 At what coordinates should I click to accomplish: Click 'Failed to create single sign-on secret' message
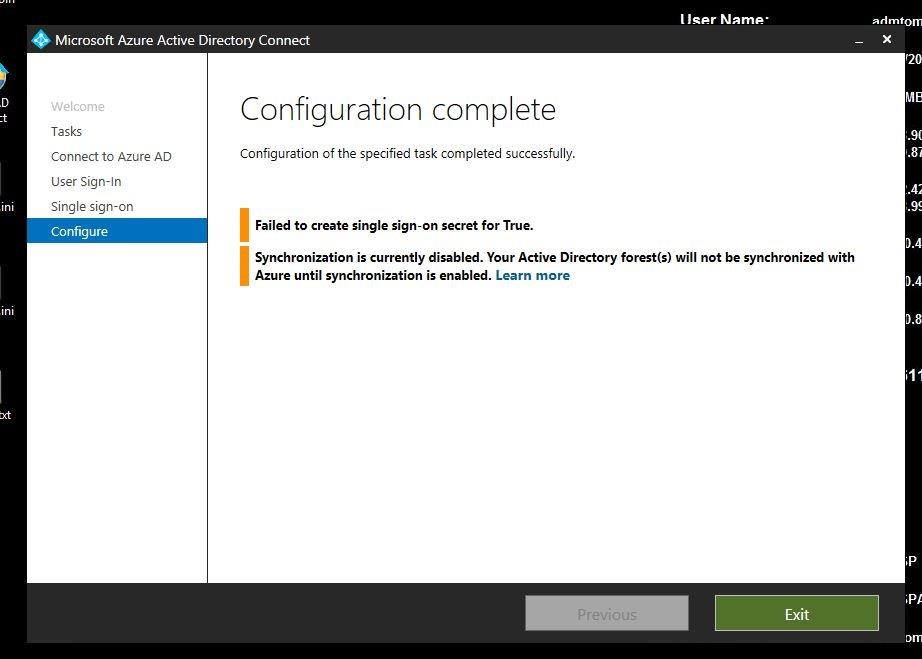[x=394, y=225]
